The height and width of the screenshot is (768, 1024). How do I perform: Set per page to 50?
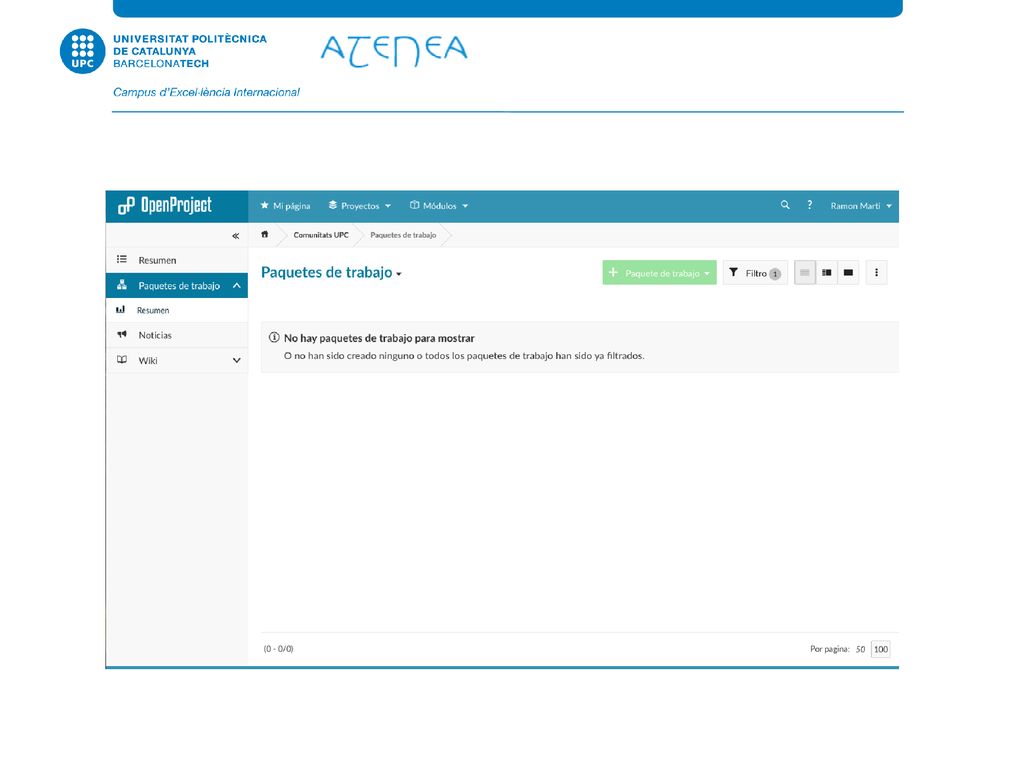pyautogui.click(x=860, y=649)
